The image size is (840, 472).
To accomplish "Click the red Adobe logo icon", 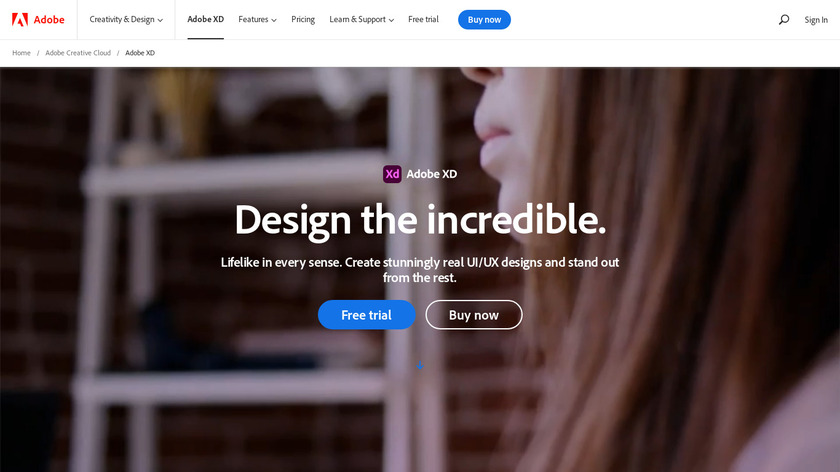I will 20,20.
